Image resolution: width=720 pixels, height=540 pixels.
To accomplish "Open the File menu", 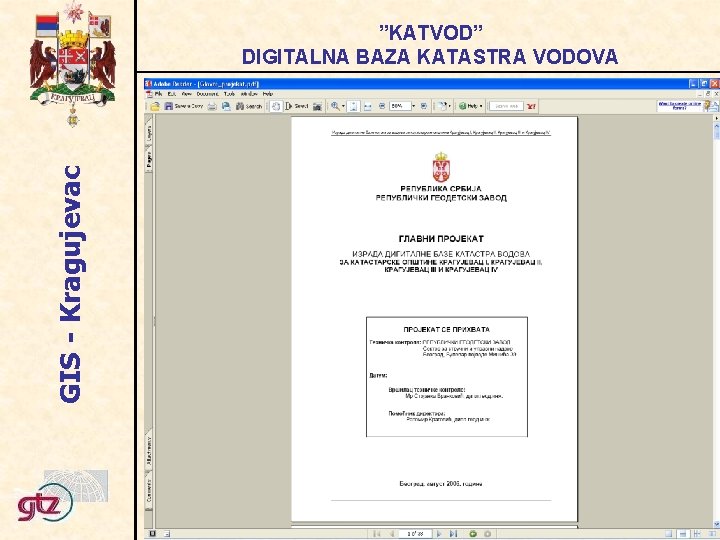I will coord(159,94).
